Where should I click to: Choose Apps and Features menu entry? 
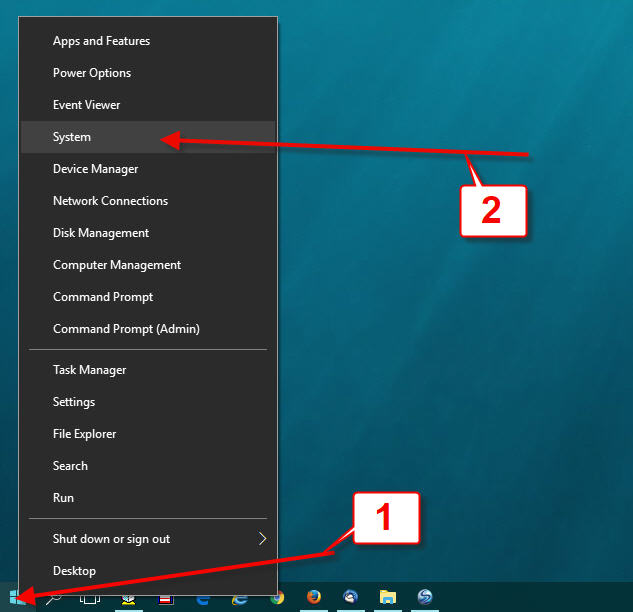click(101, 41)
